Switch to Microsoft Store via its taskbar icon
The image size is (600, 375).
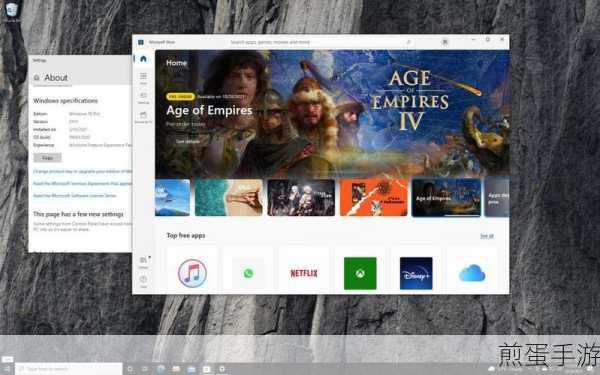(x=207, y=369)
